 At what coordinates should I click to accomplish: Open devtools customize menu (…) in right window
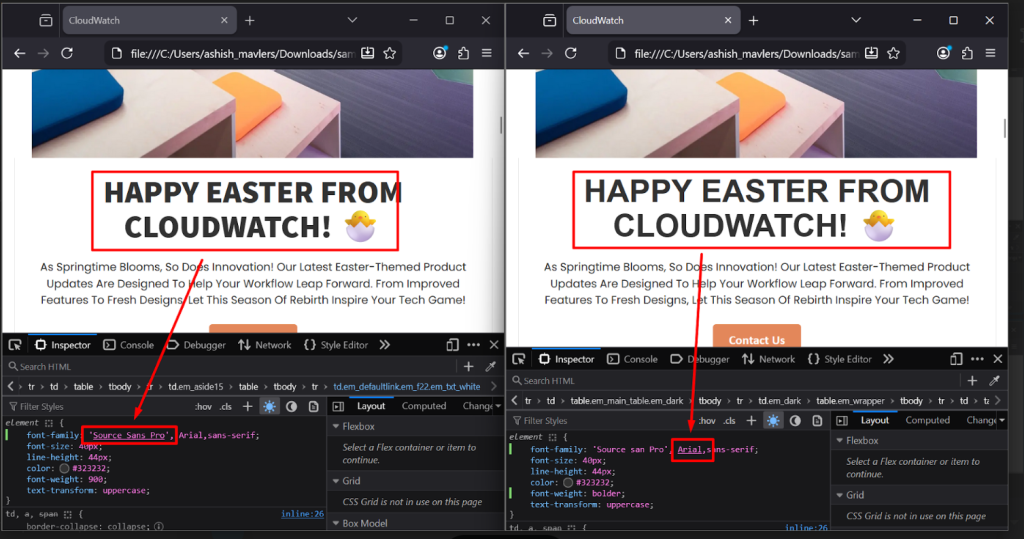[x=977, y=359]
